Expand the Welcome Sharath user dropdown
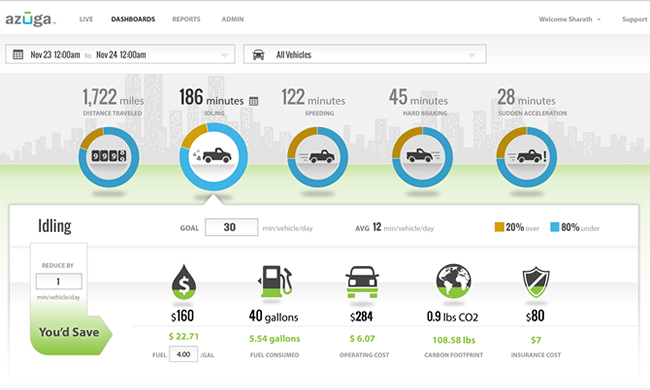 (x=570, y=19)
